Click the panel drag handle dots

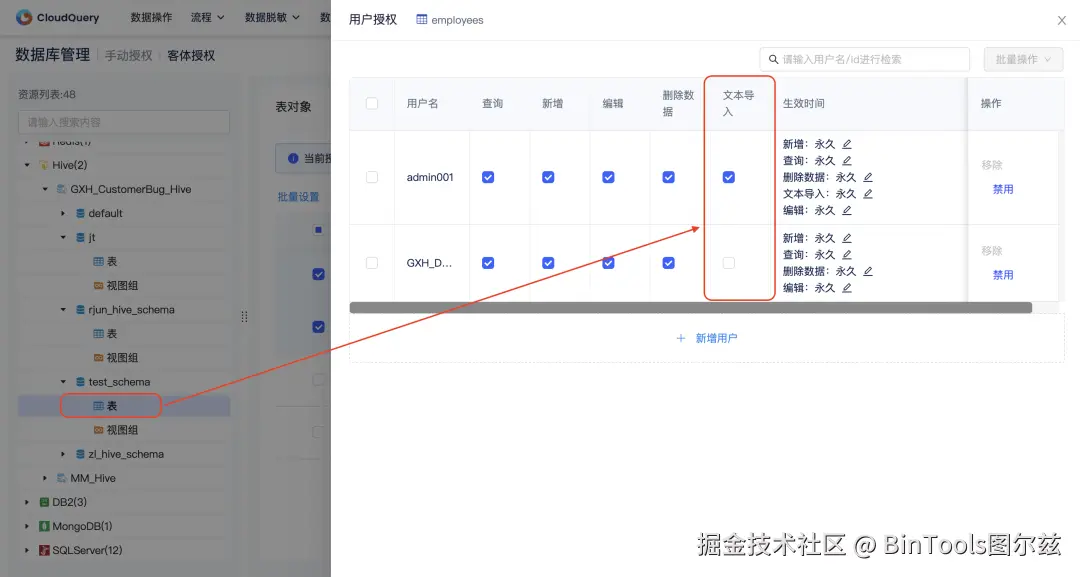click(244, 317)
